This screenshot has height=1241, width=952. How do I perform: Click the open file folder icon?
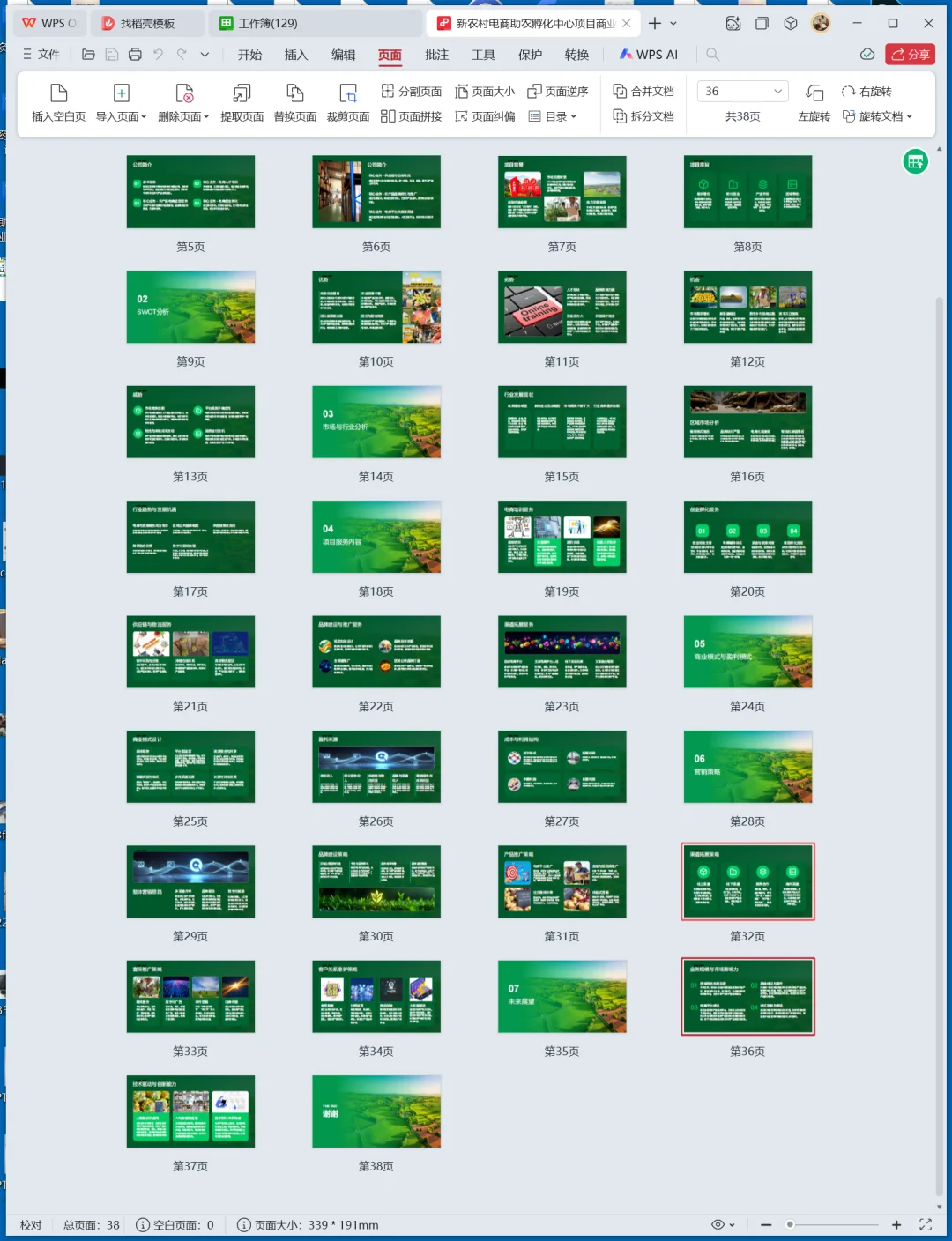[x=88, y=55]
